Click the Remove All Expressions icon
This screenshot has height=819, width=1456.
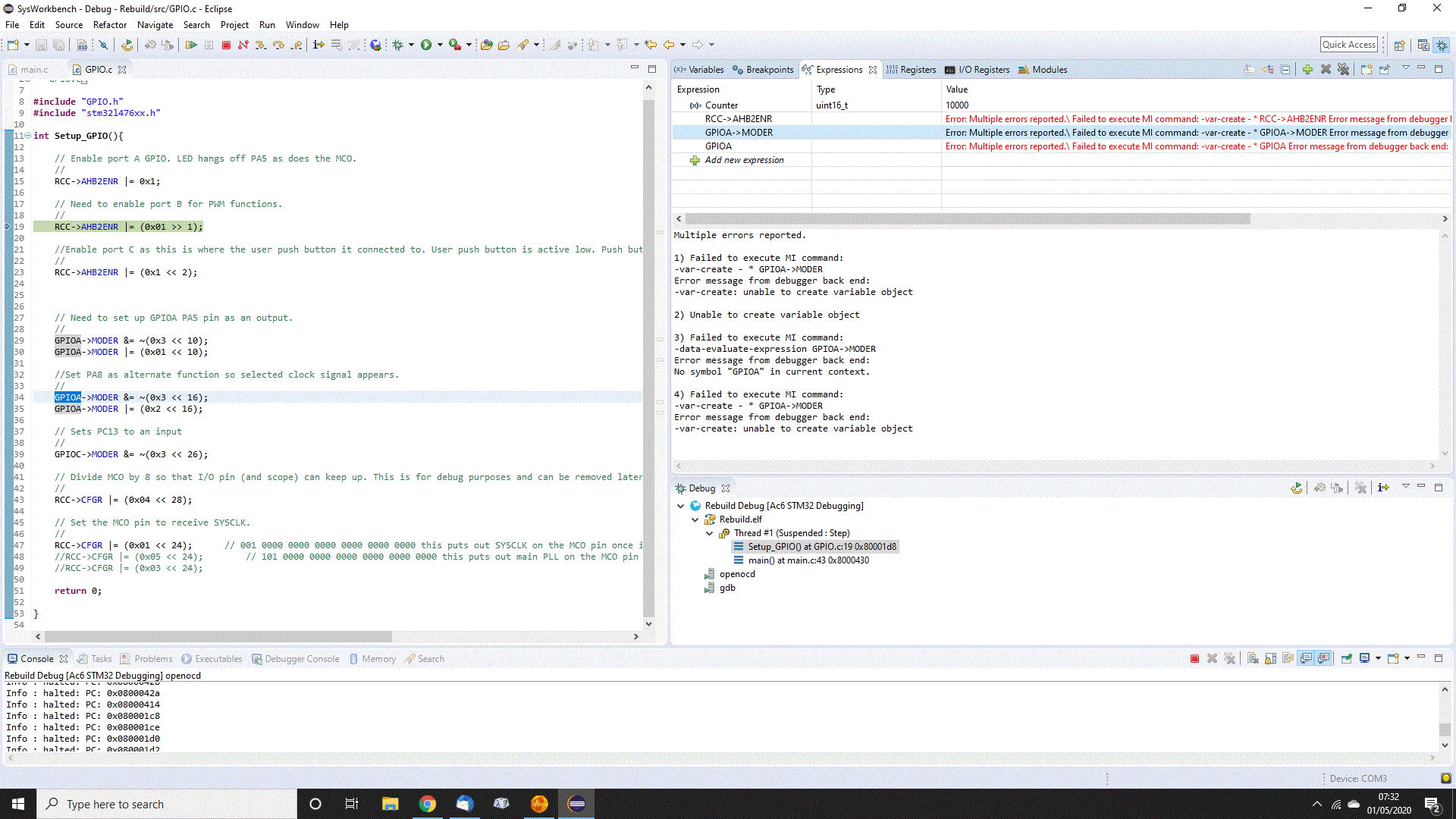click(x=1343, y=69)
